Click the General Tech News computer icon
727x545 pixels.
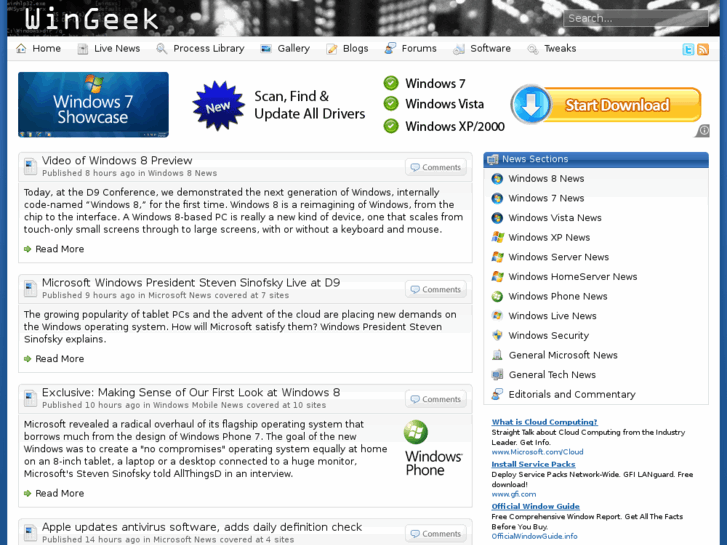click(x=497, y=374)
